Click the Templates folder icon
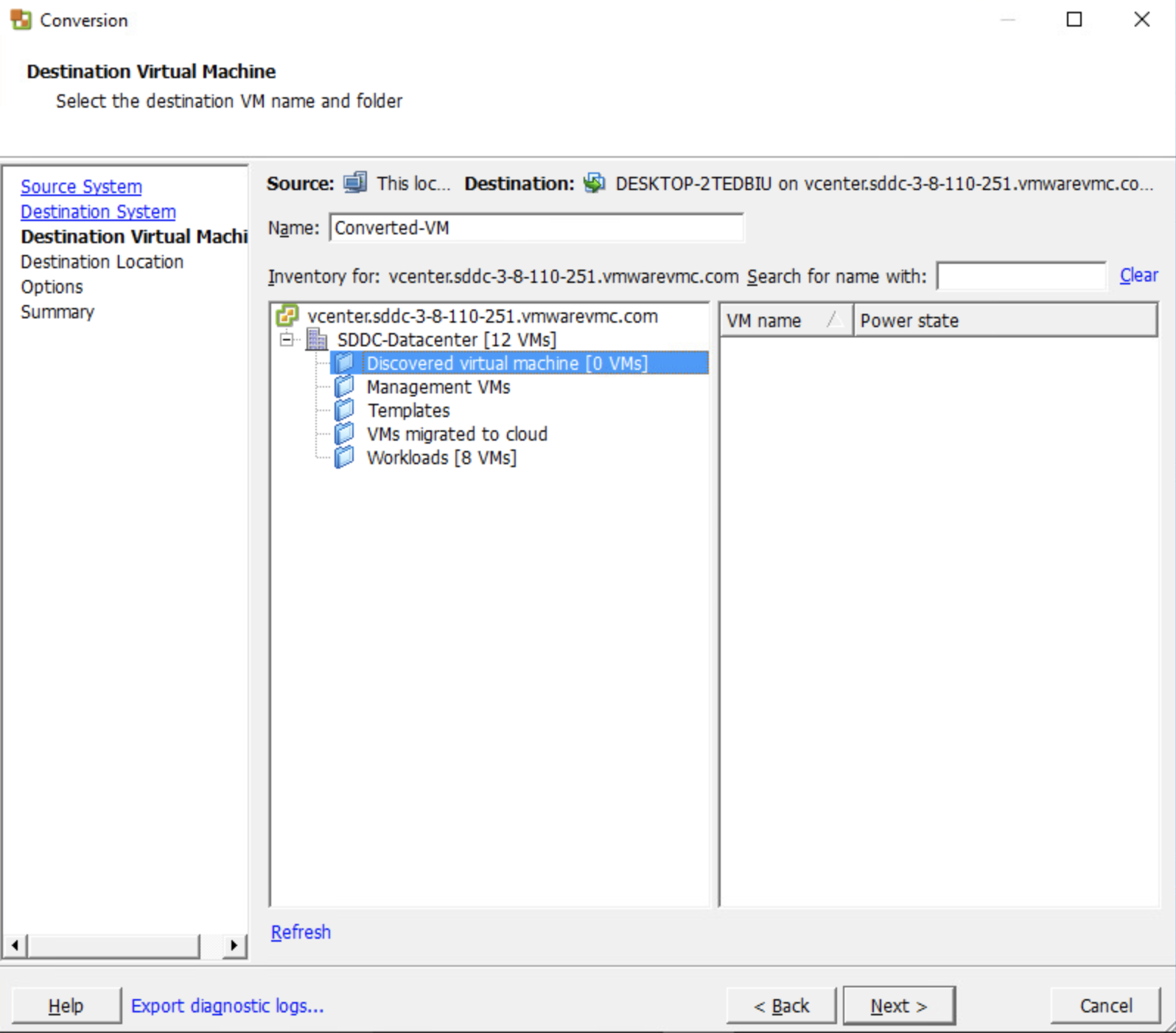This screenshot has height=1033, width=1176. pyautogui.click(x=344, y=410)
